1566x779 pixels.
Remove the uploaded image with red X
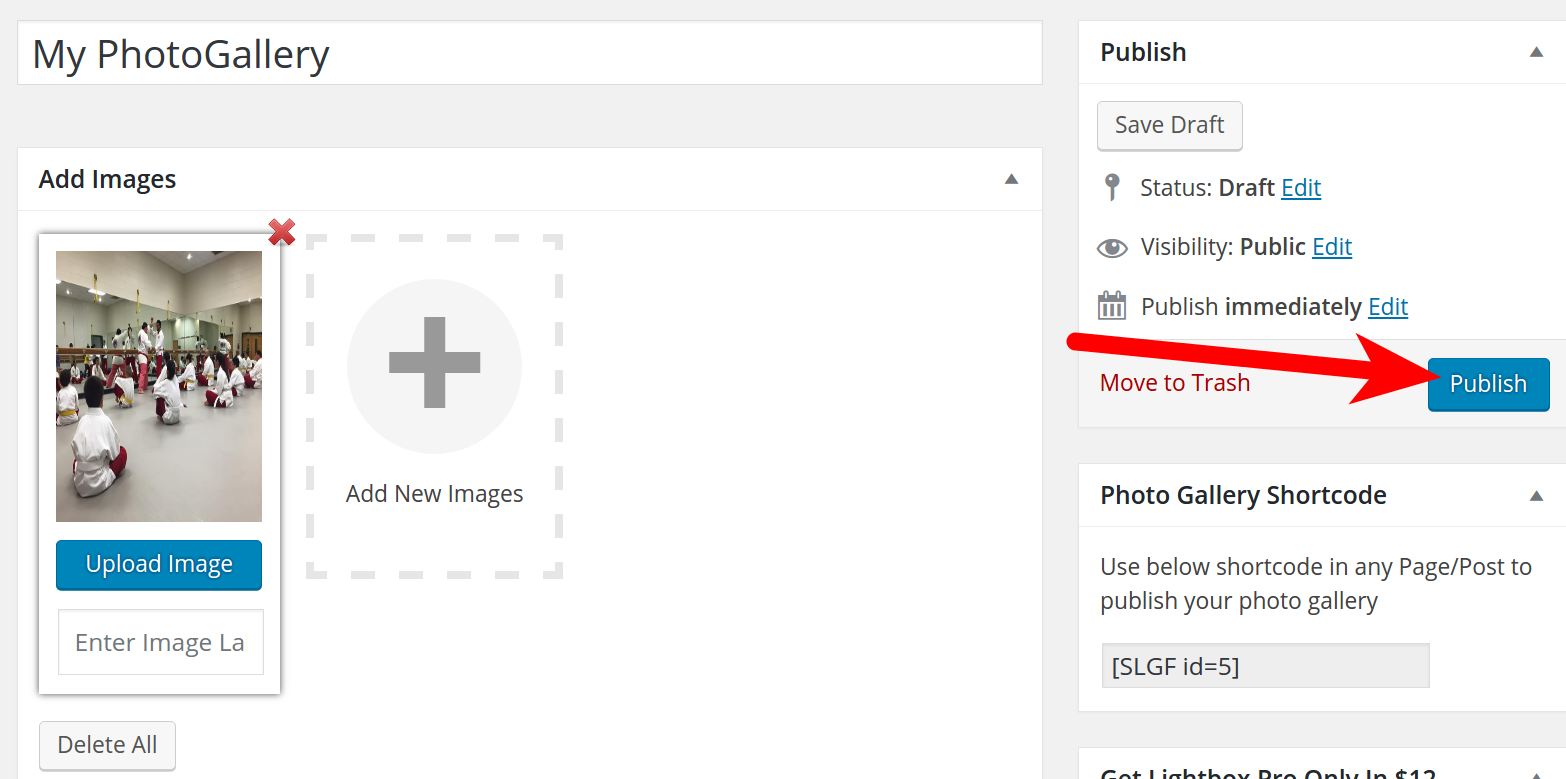pos(282,232)
